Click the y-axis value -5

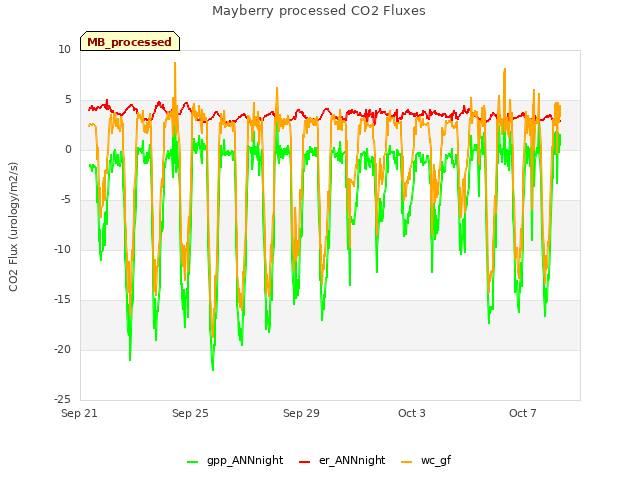tap(66, 200)
